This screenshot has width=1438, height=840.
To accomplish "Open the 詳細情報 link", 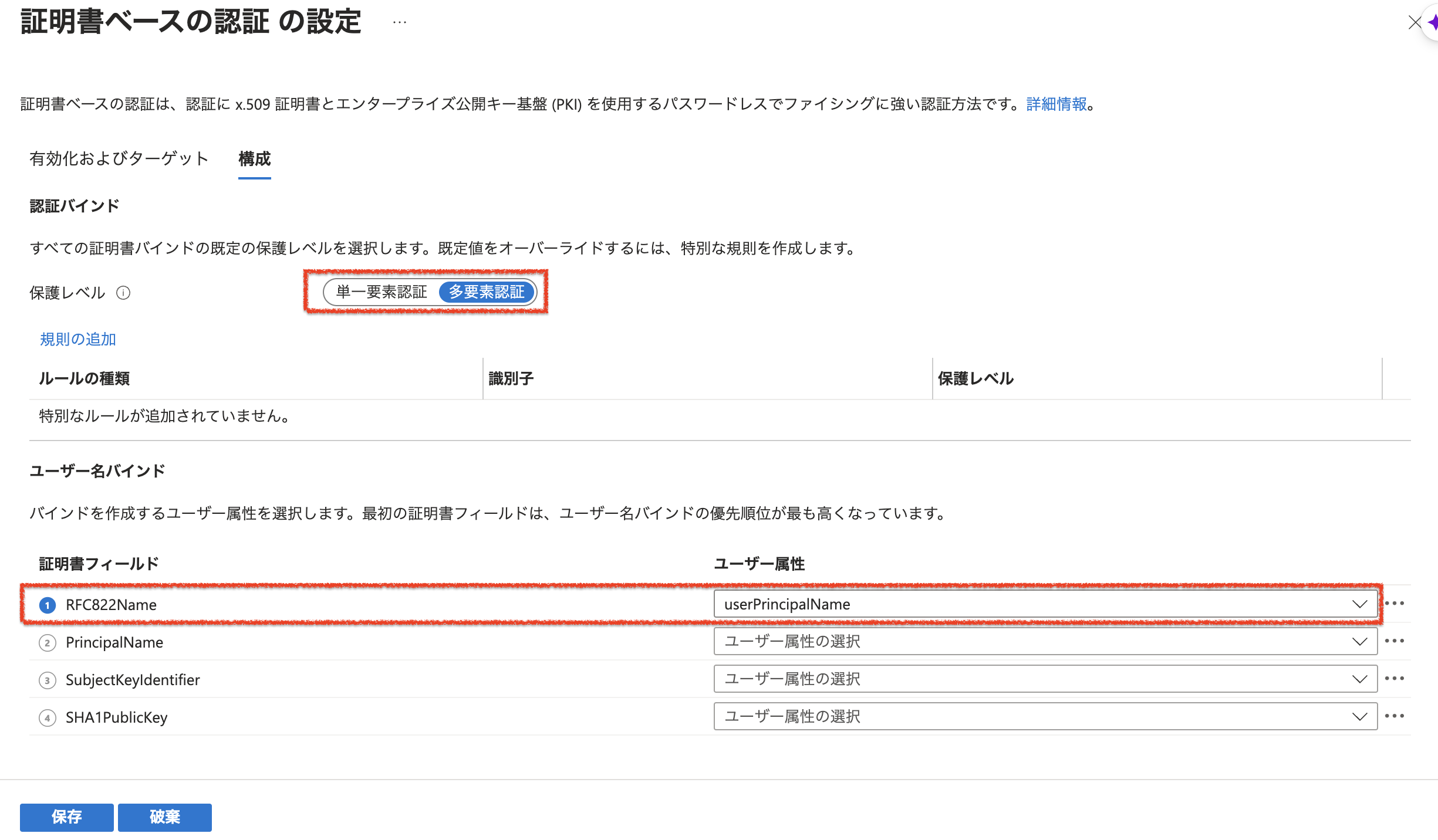I will coord(1056,104).
